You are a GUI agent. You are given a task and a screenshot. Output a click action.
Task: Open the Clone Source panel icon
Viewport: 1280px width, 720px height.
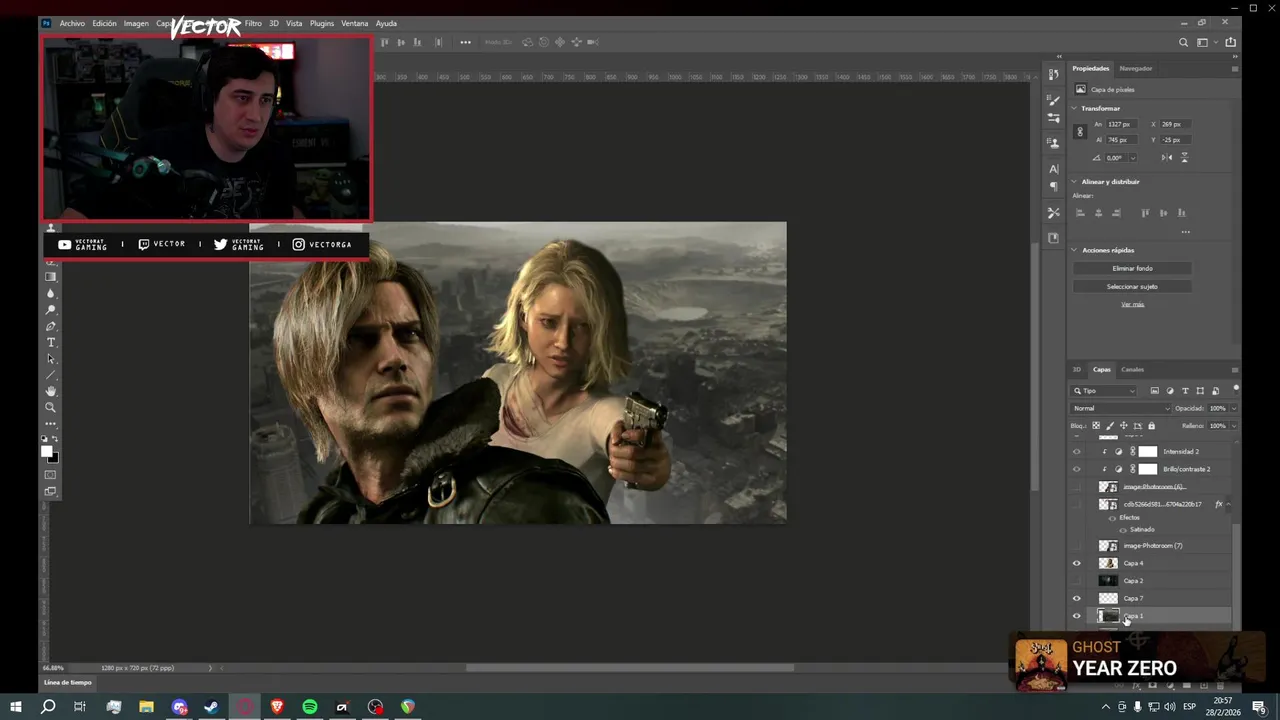(x=1053, y=143)
